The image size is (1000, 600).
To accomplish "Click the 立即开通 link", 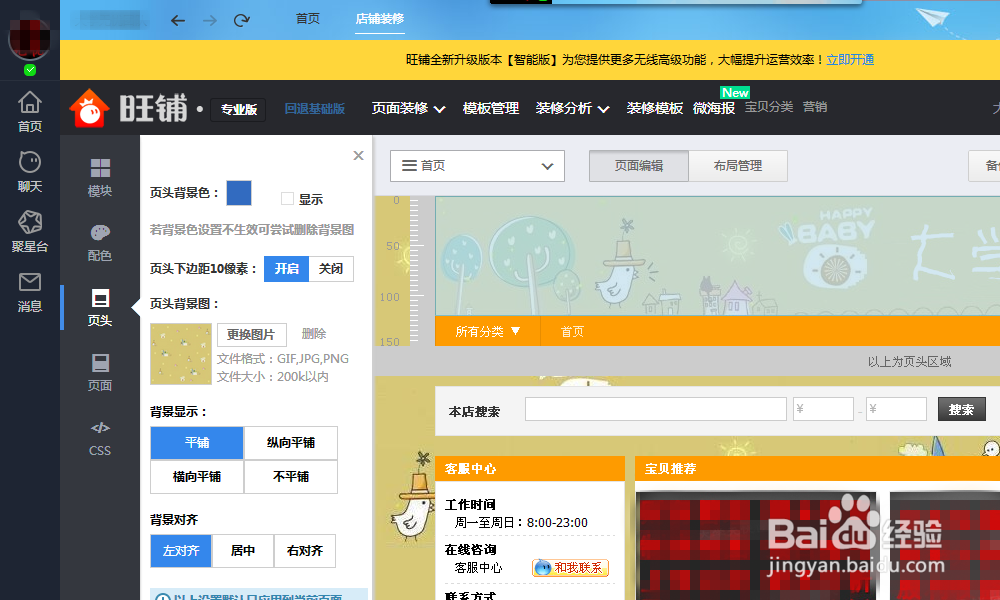I will [850, 60].
